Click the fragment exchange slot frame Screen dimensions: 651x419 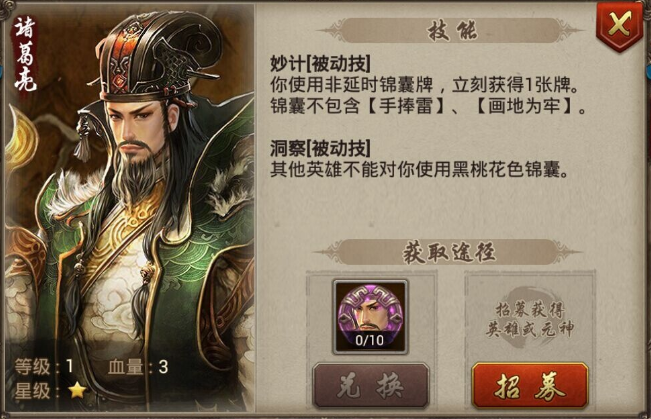tap(370, 317)
